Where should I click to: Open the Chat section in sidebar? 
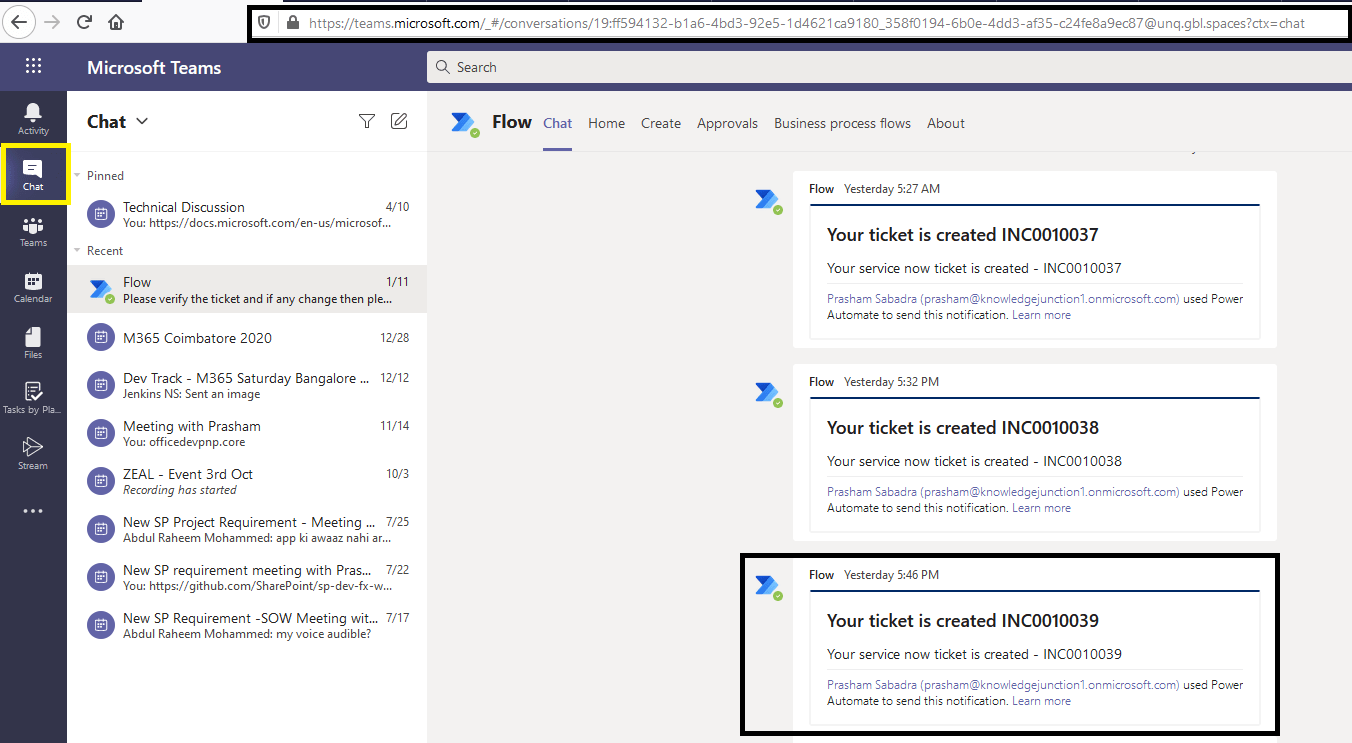point(33,174)
